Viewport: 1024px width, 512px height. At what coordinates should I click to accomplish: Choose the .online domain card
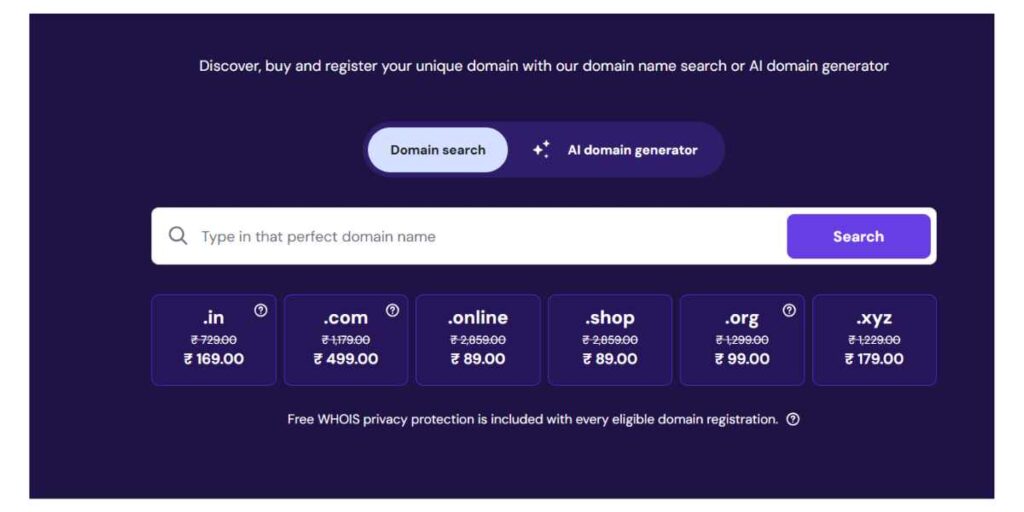(x=478, y=340)
